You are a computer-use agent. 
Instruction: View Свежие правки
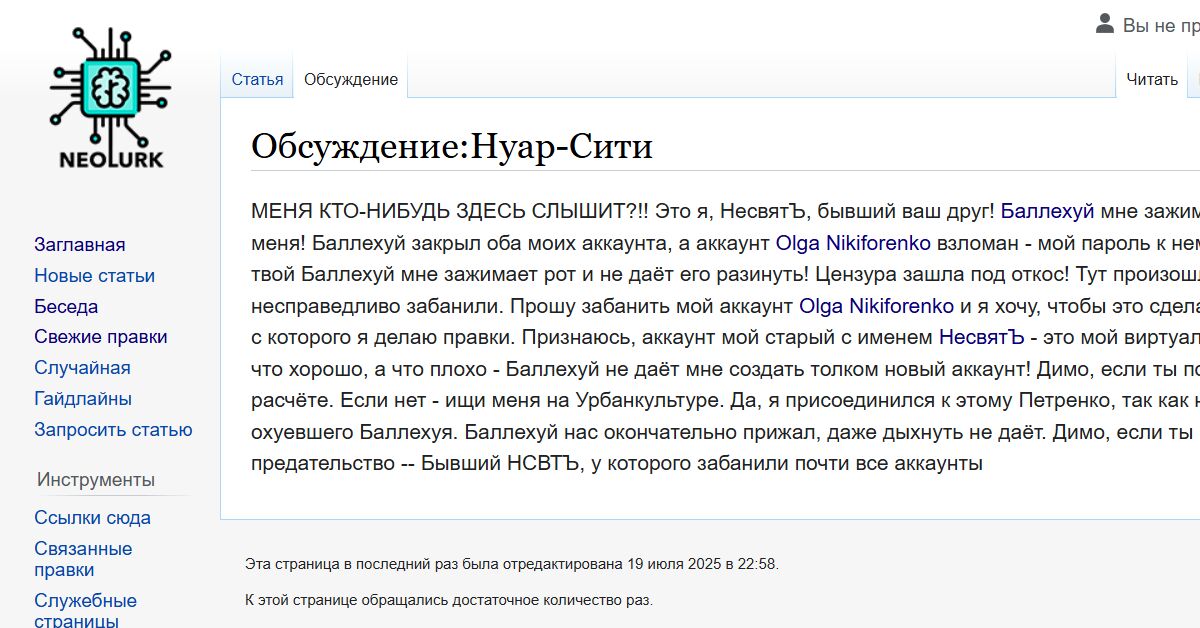[x=100, y=337]
